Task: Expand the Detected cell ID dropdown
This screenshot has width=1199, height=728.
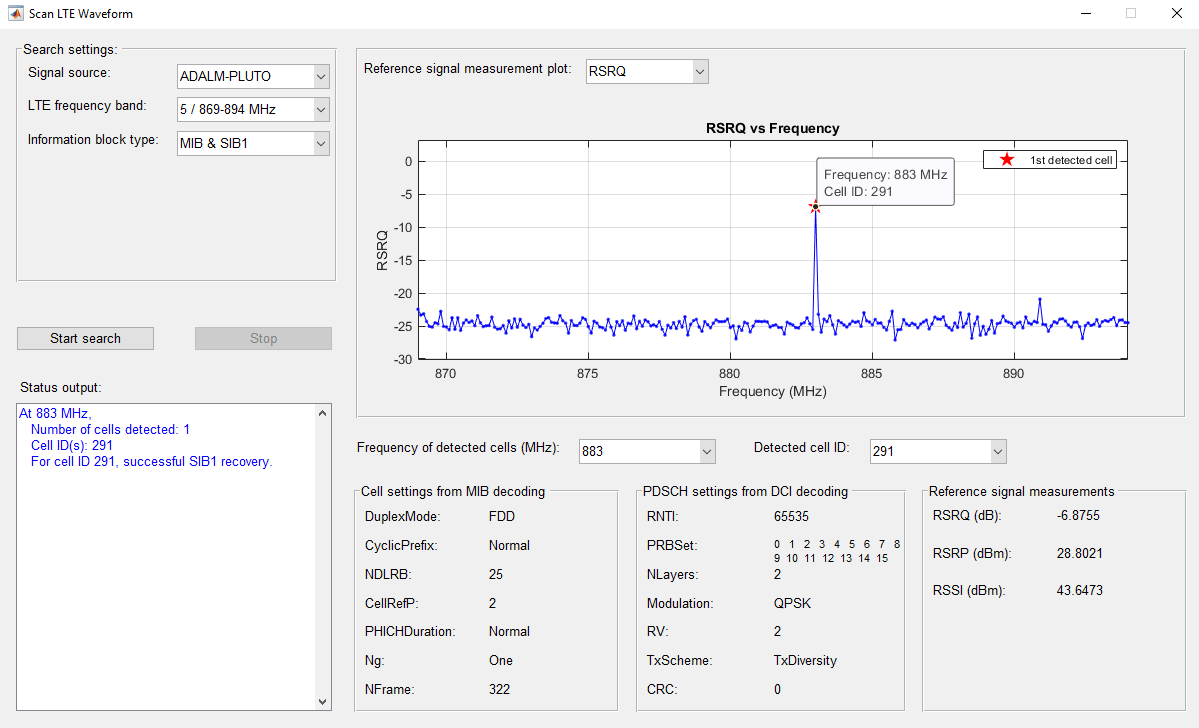Action: (938, 451)
